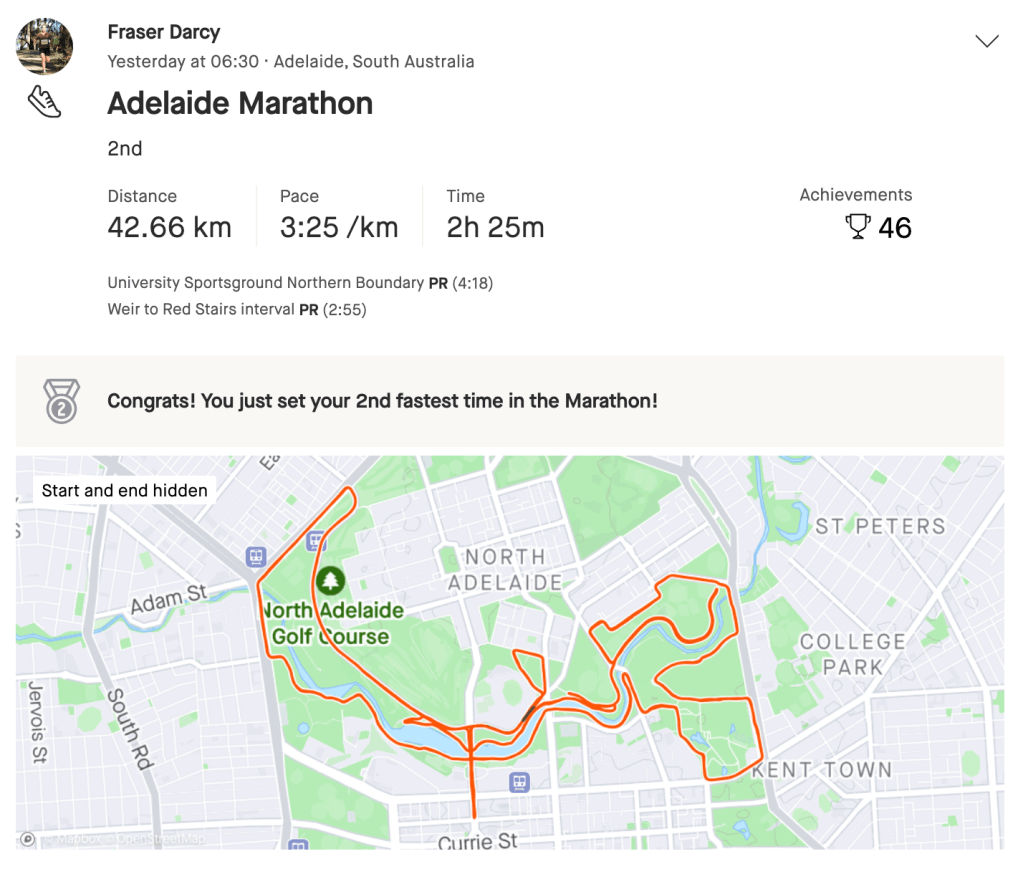View the 46 achievements count
This screenshot has width=1023, height=884.
(x=894, y=228)
